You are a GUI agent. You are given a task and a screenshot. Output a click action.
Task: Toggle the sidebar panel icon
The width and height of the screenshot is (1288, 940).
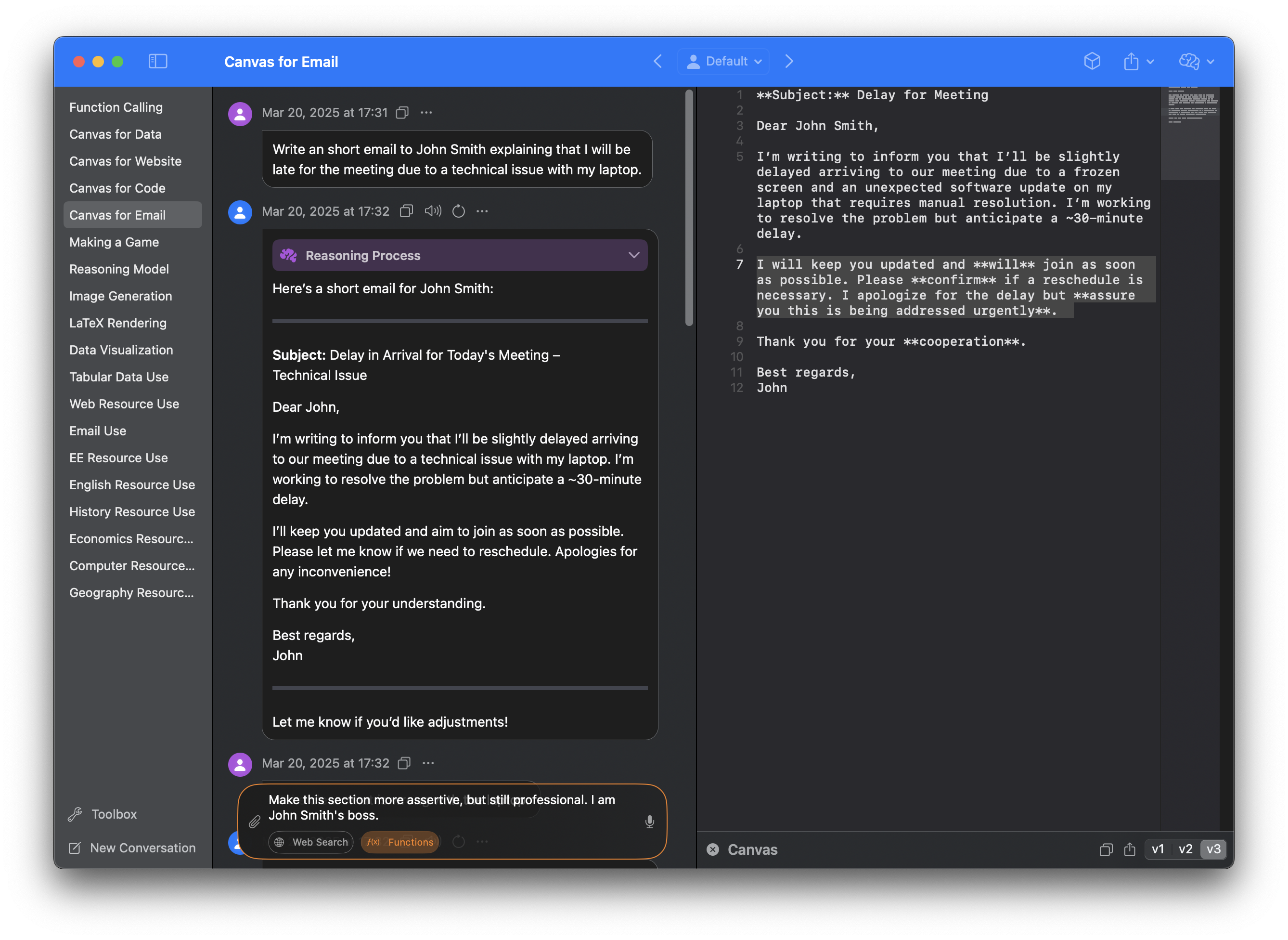coord(157,62)
